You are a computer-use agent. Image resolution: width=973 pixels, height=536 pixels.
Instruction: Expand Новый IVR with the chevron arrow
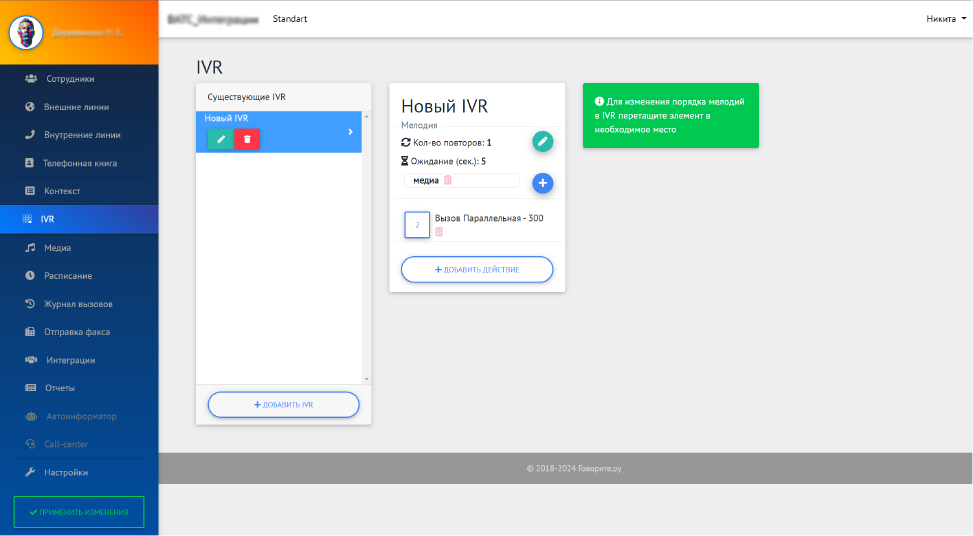(x=351, y=132)
